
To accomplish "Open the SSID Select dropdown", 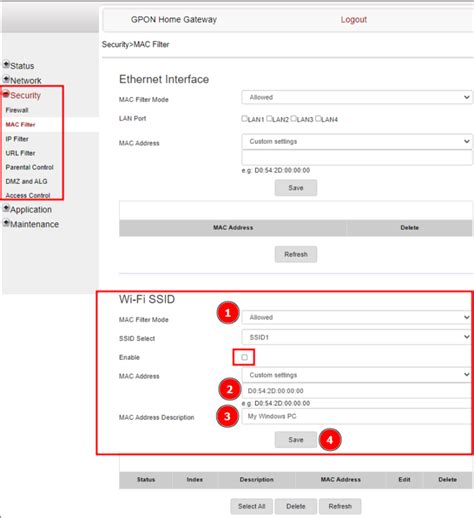I will point(357,337).
